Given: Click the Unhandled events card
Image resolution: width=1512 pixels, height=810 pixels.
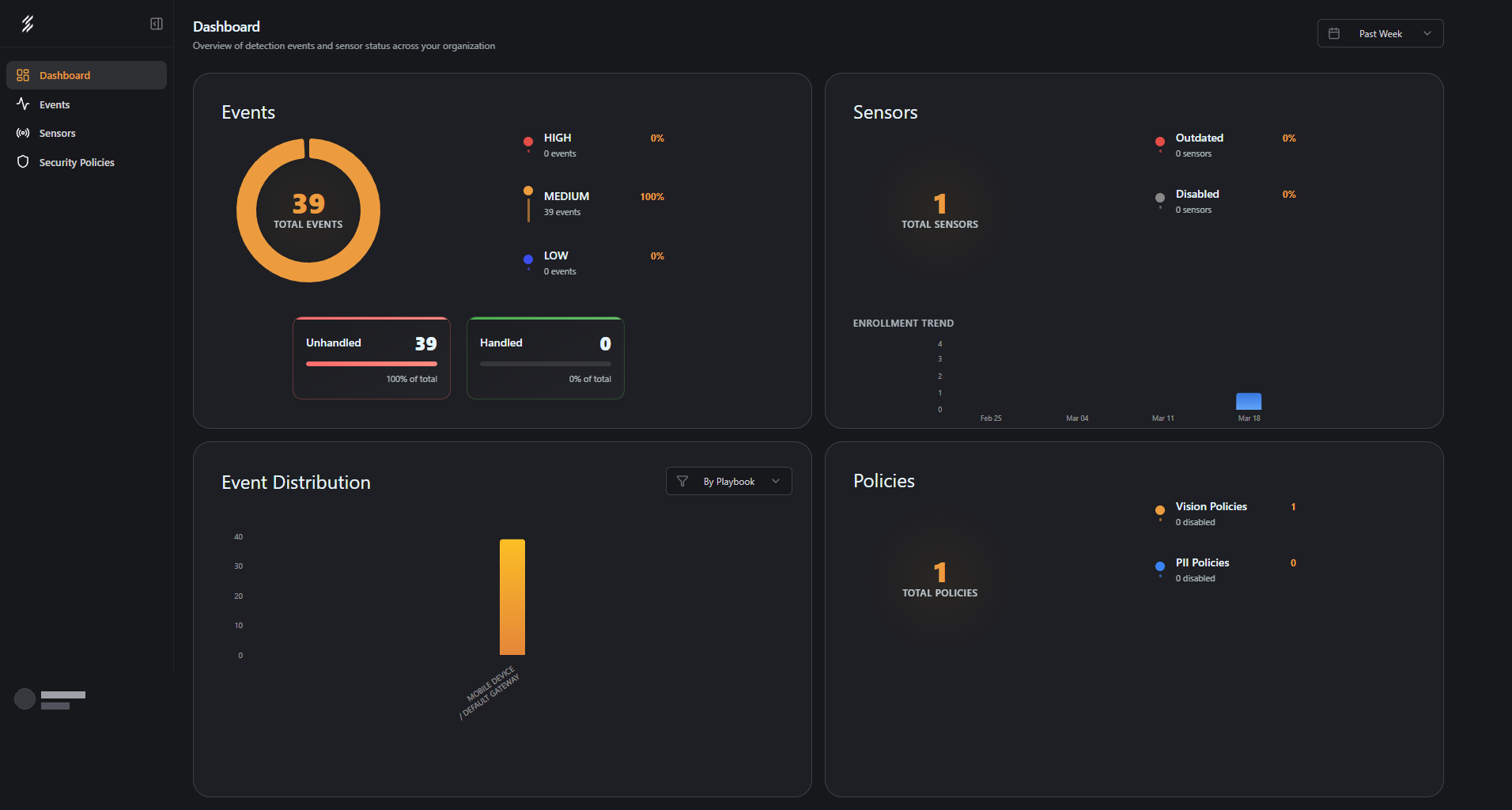Looking at the screenshot, I should [x=371, y=358].
